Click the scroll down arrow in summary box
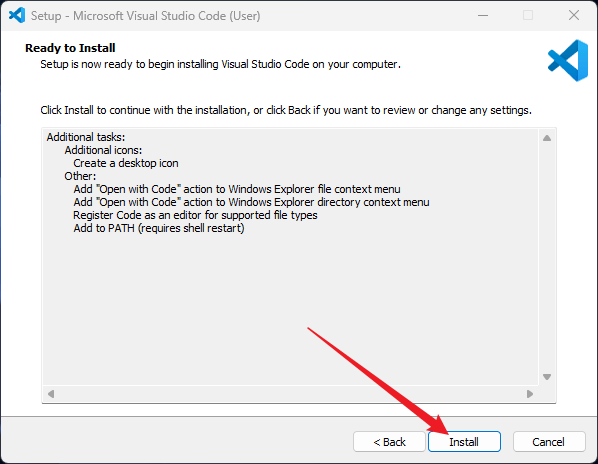The width and height of the screenshot is (598, 464). pos(547,377)
